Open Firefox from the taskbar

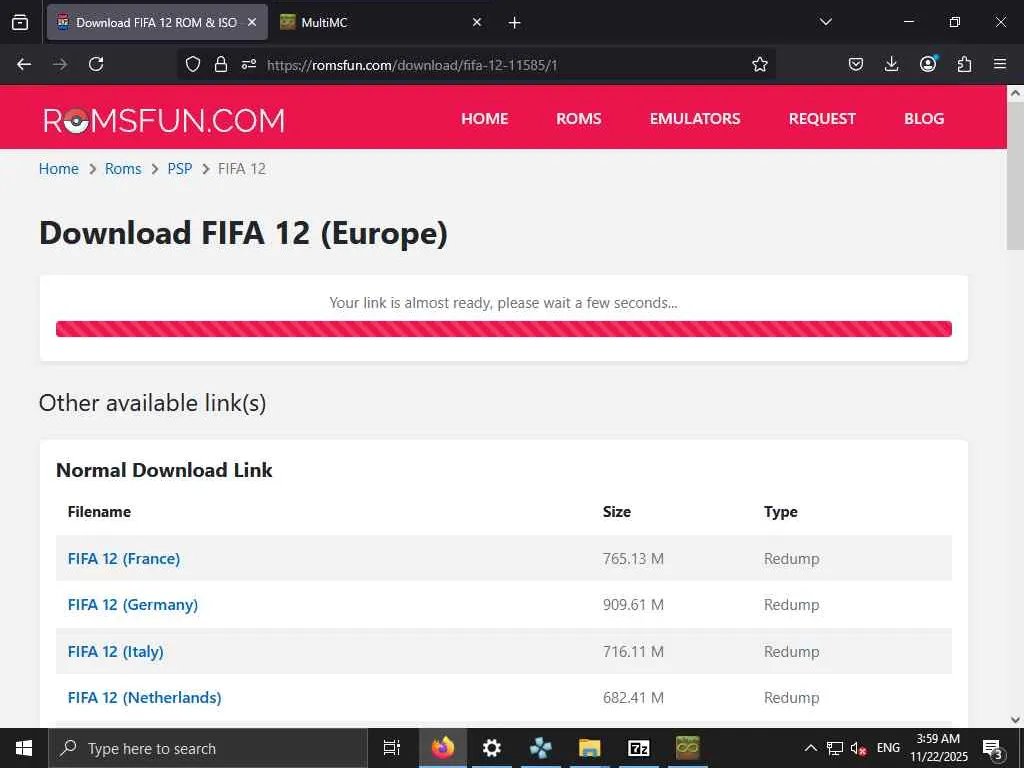(442, 748)
